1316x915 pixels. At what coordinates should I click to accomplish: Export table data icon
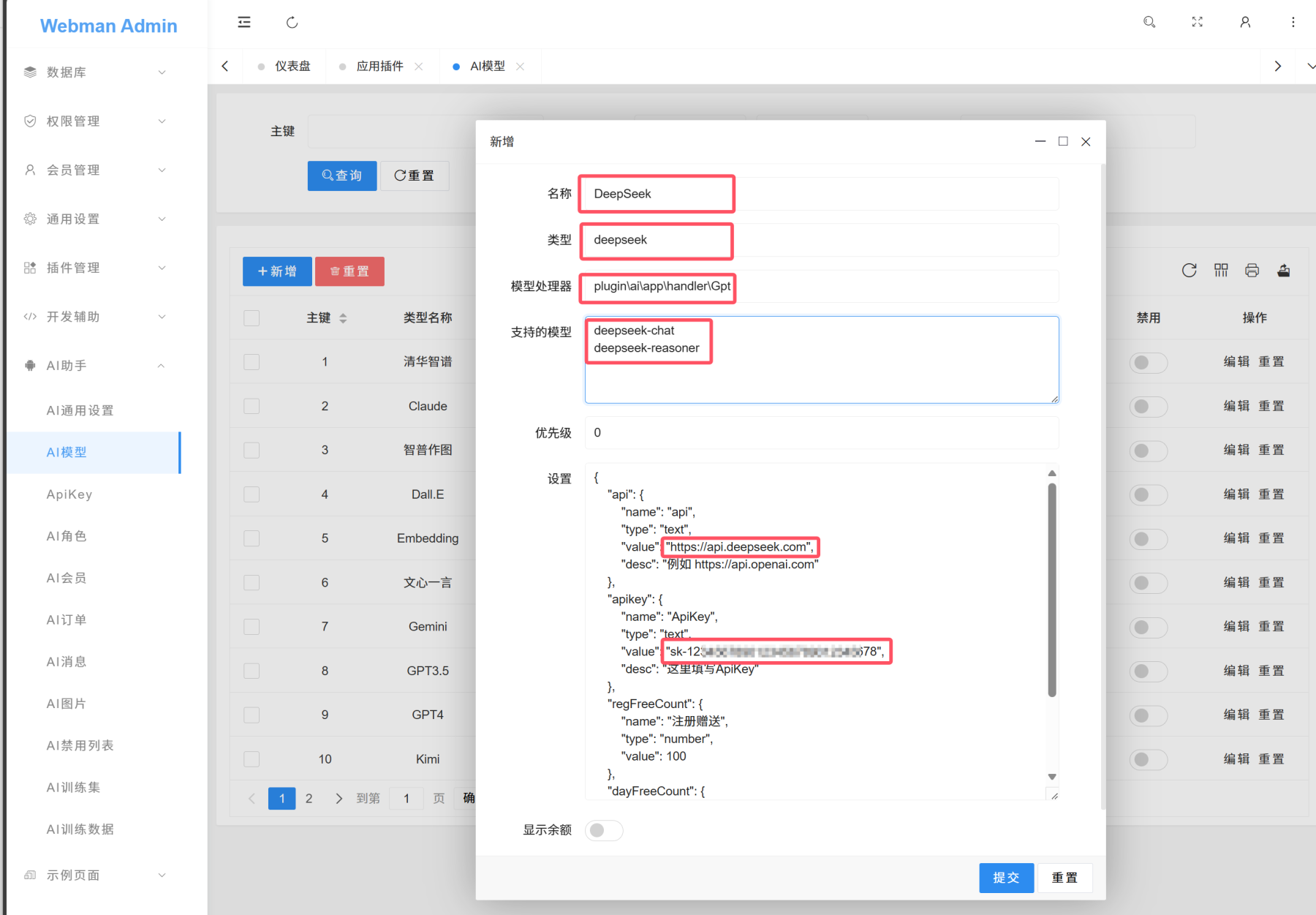coord(1283,271)
